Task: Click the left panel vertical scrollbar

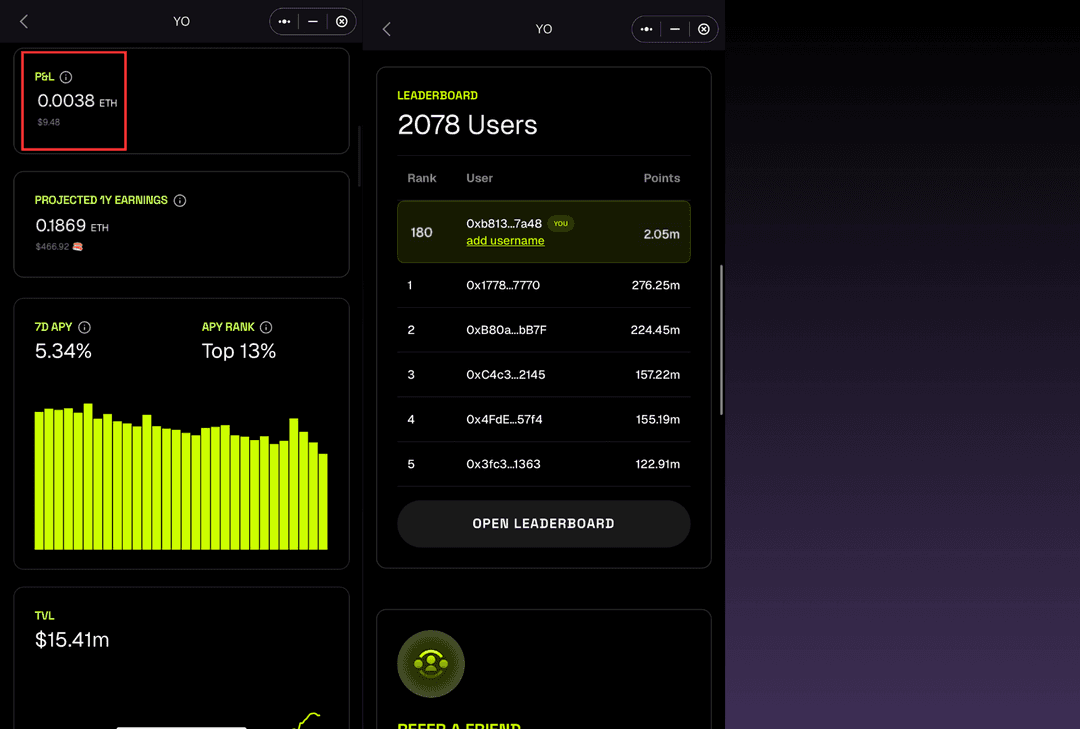Action: [360, 155]
